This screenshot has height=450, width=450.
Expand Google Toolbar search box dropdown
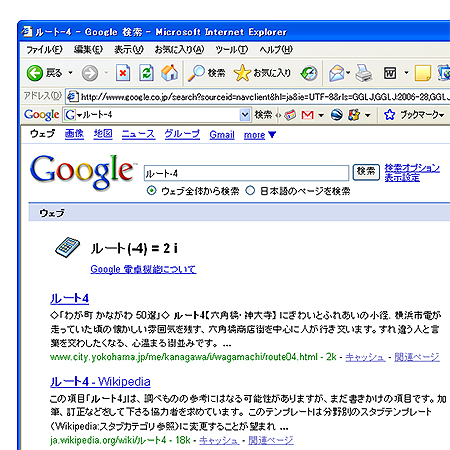pos(245,115)
